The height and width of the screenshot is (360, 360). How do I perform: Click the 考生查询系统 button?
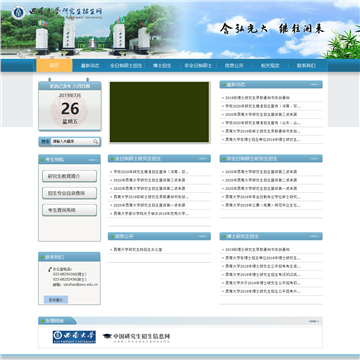[69, 210]
